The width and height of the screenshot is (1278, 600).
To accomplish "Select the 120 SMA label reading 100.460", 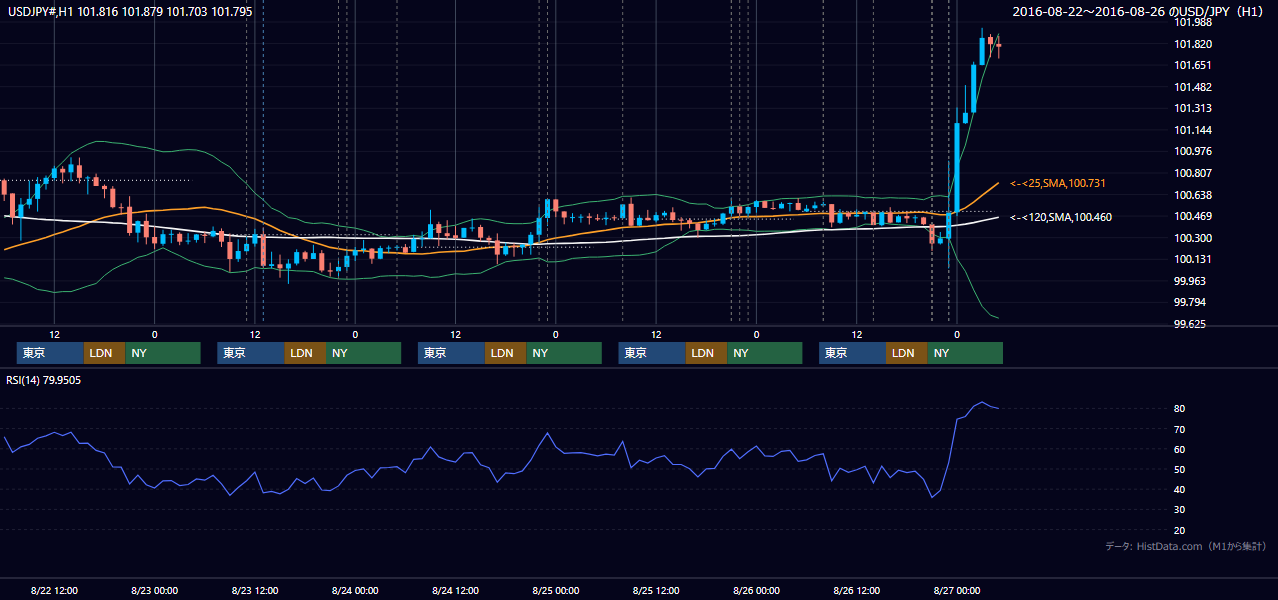I will click(x=1060, y=217).
